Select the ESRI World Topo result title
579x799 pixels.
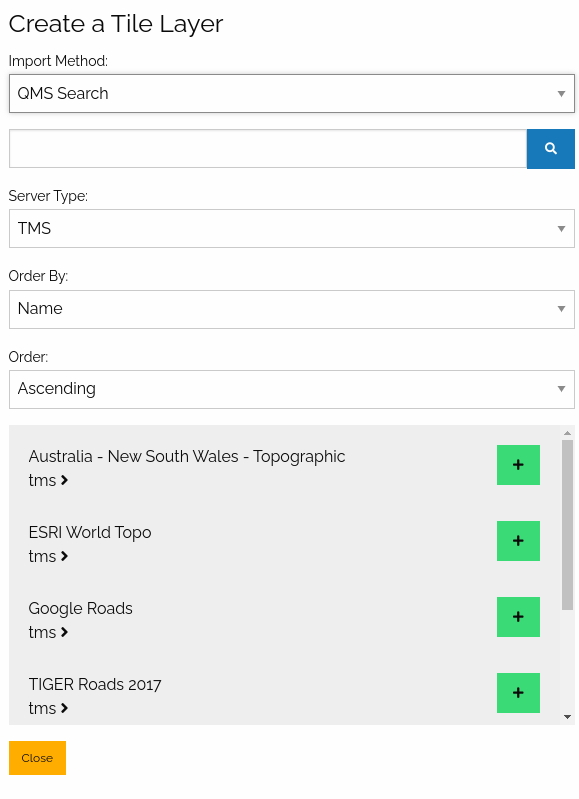90,532
